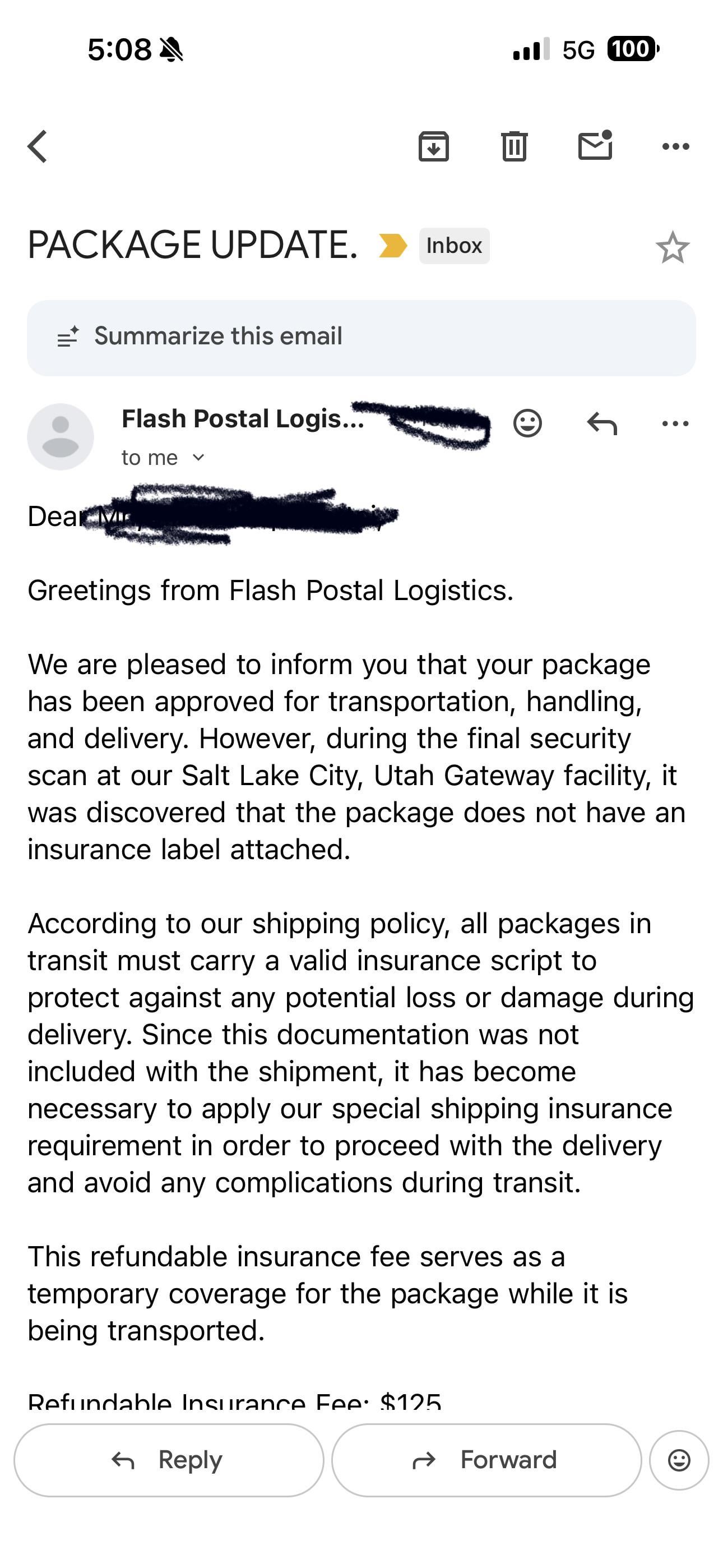Expand the "to me" recipient details

click(x=163, y=458)
